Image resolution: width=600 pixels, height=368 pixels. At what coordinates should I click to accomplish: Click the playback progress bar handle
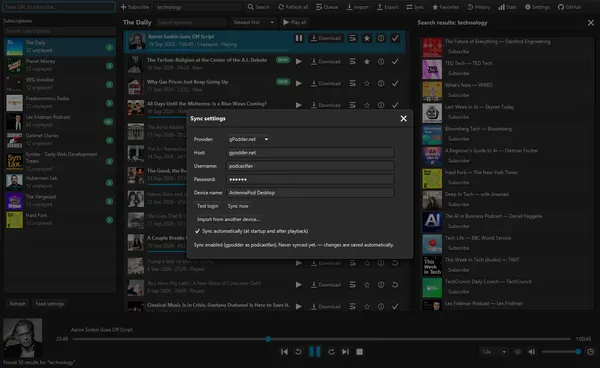pos(268,339)
